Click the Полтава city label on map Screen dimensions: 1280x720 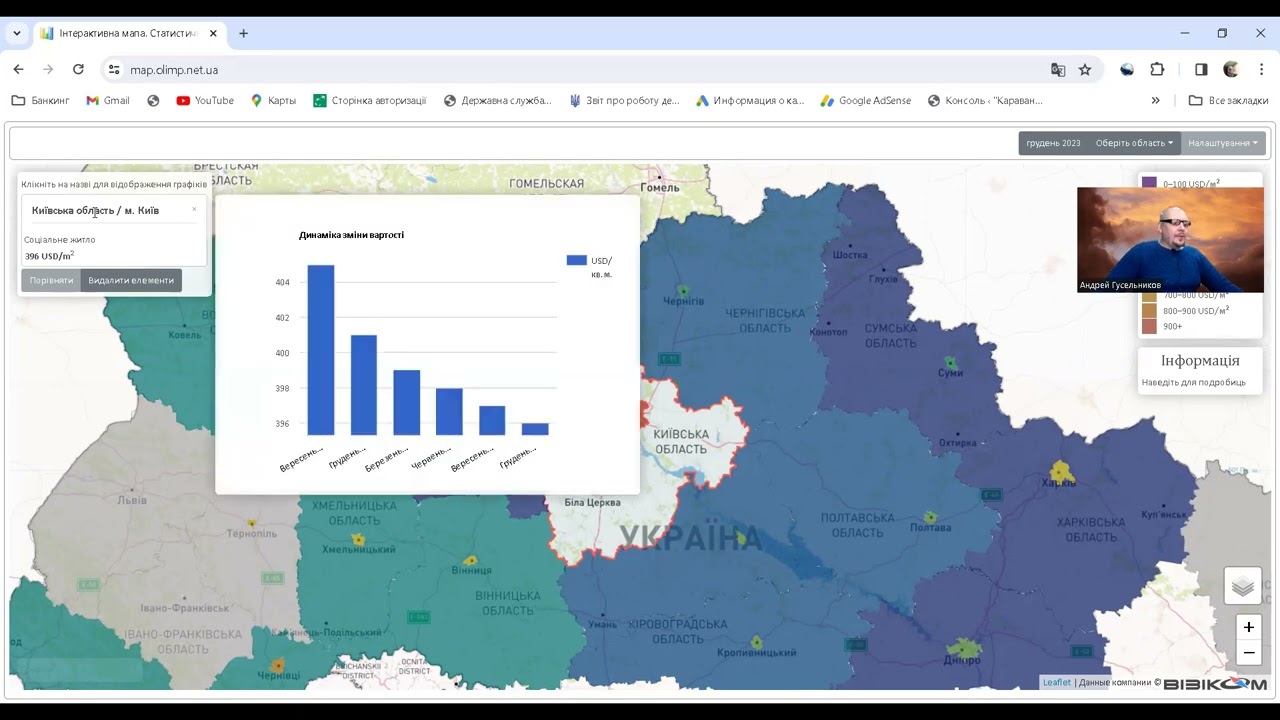click(x=930, y=527)
